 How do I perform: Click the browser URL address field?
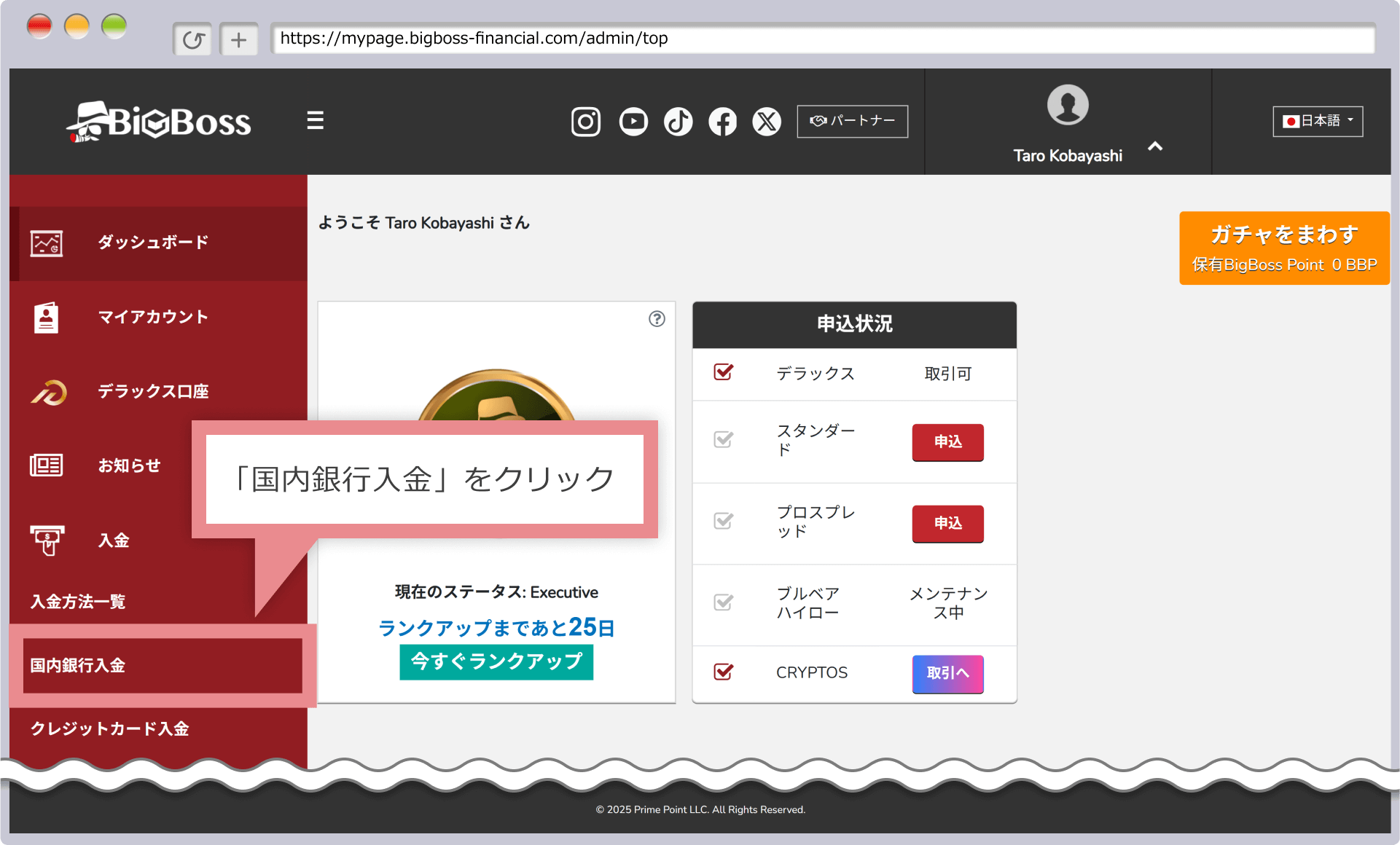tap(822, 39)
